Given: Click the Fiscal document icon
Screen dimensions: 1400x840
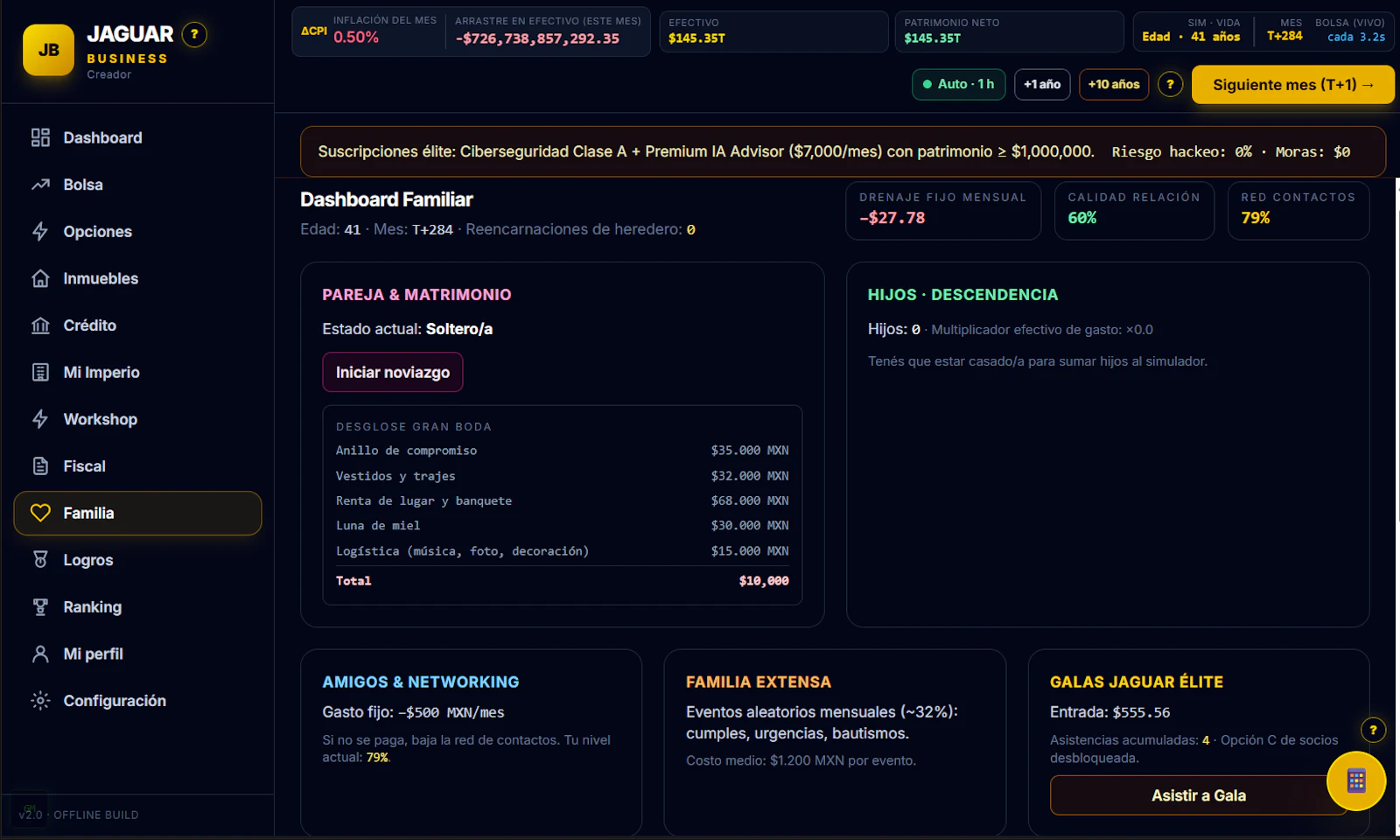Looking at the screenshot, I should point(40,466).
